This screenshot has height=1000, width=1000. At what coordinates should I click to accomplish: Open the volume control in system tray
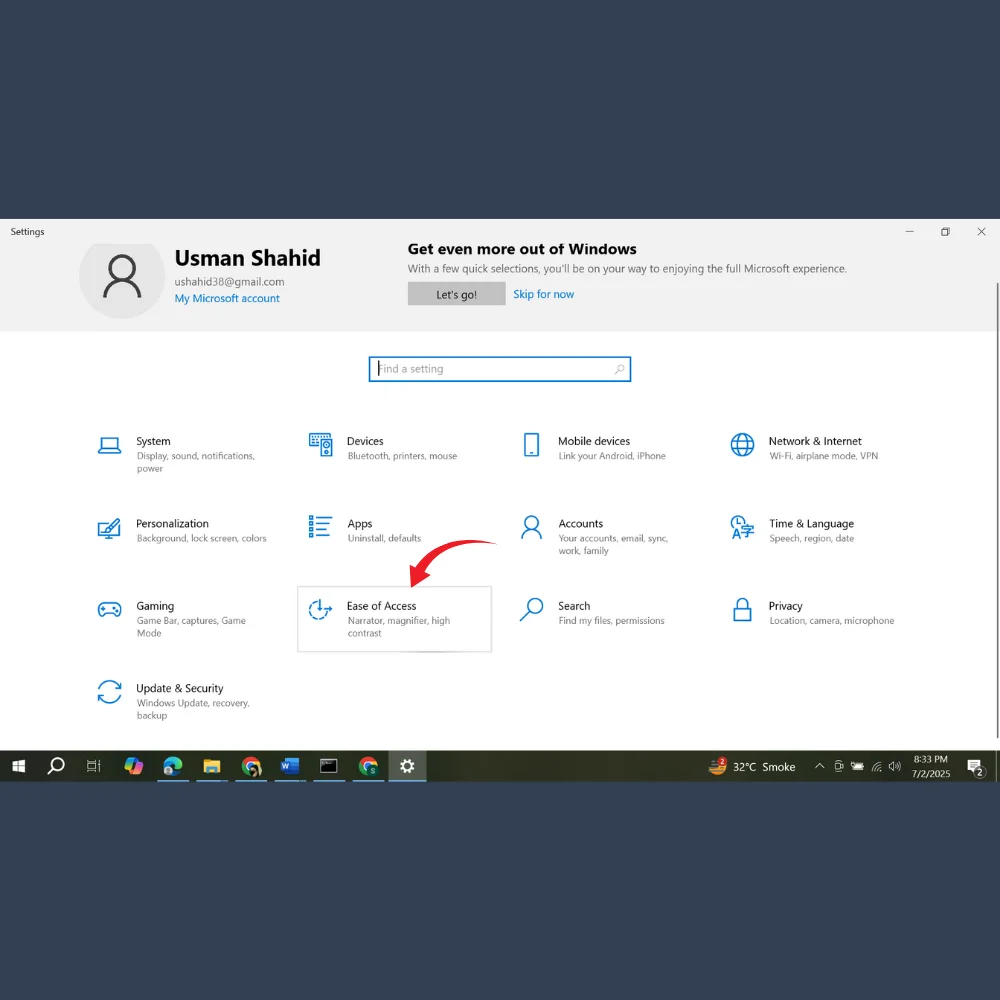click(895, 766)
